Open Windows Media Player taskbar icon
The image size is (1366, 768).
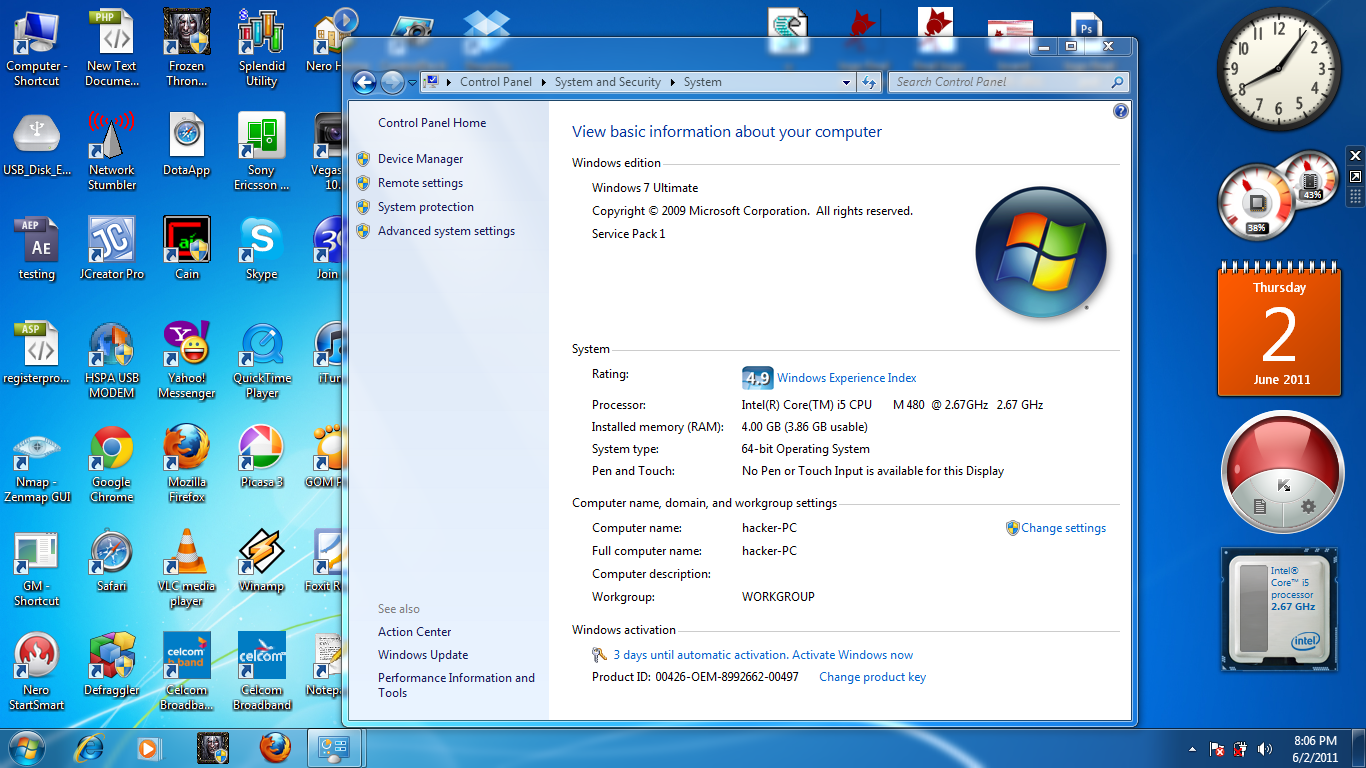point(148,748)
